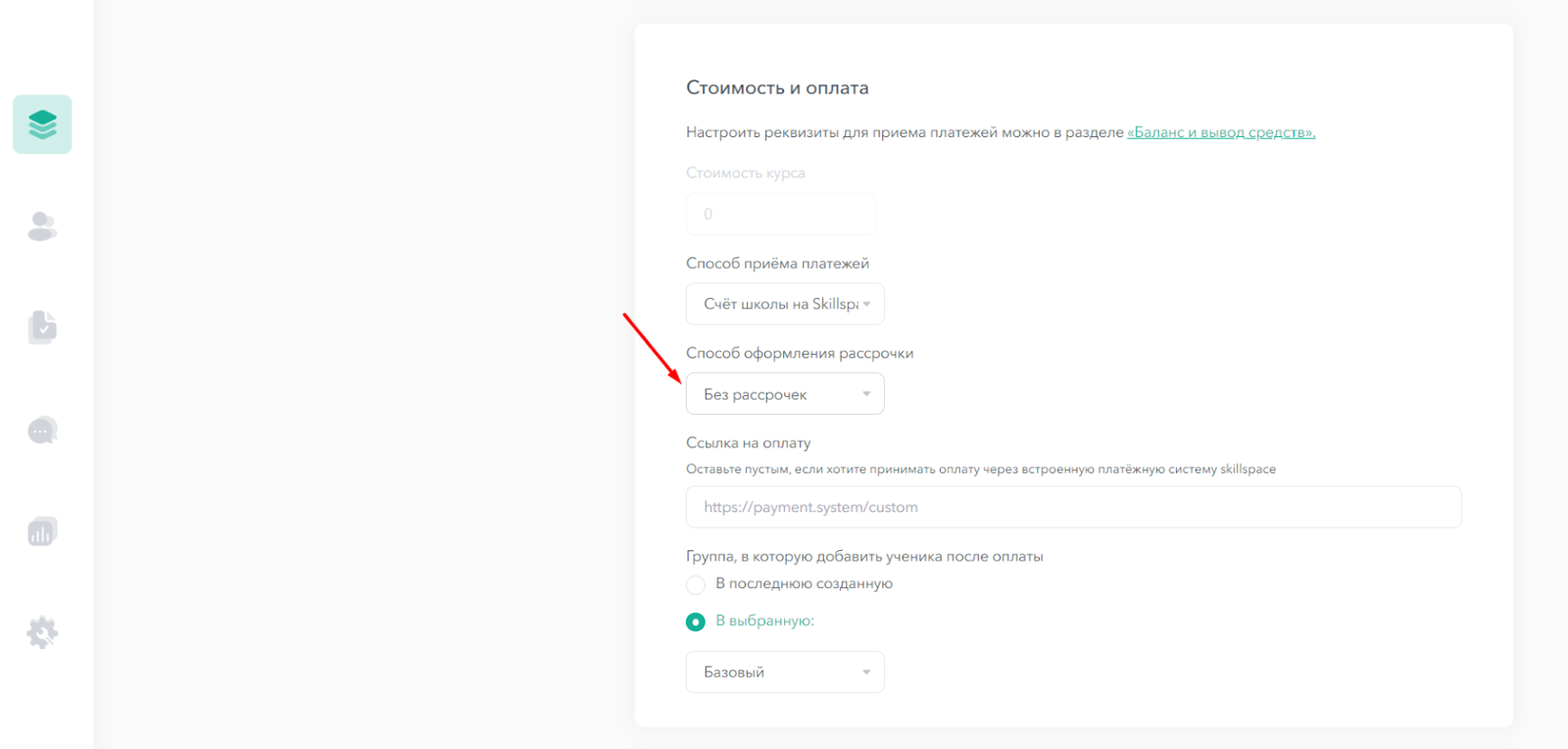1568x749 pixels.
Task: Open the 'Баланс и вывод средств' link
Action: (1221, 132)
